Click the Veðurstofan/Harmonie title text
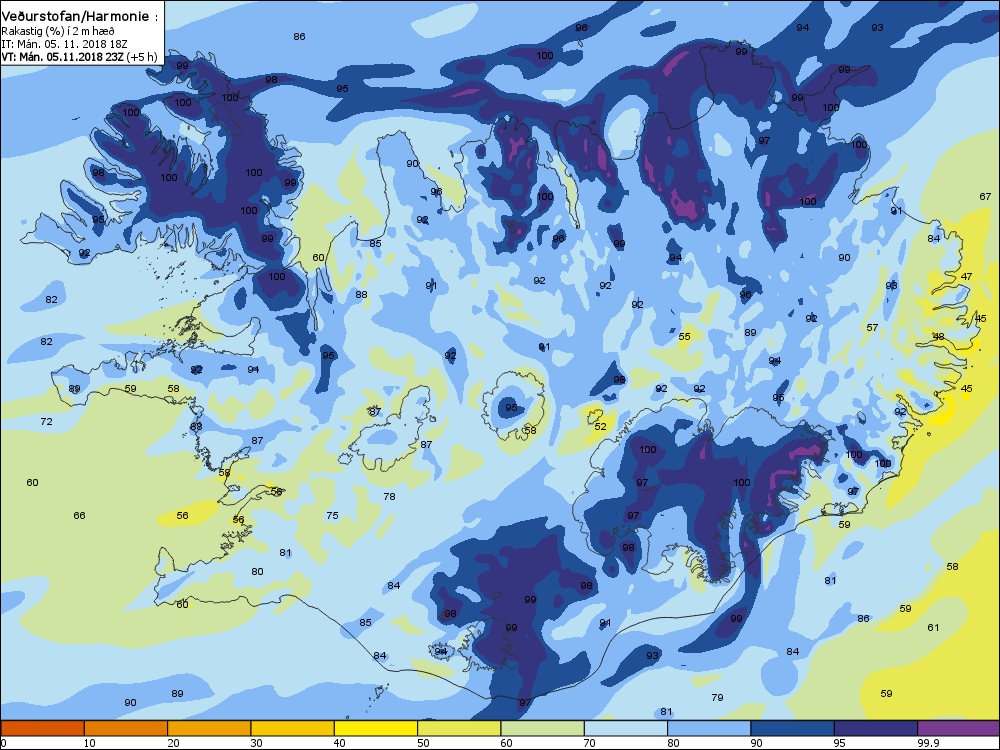The image size is (1000, 750). tap(79, 17)
